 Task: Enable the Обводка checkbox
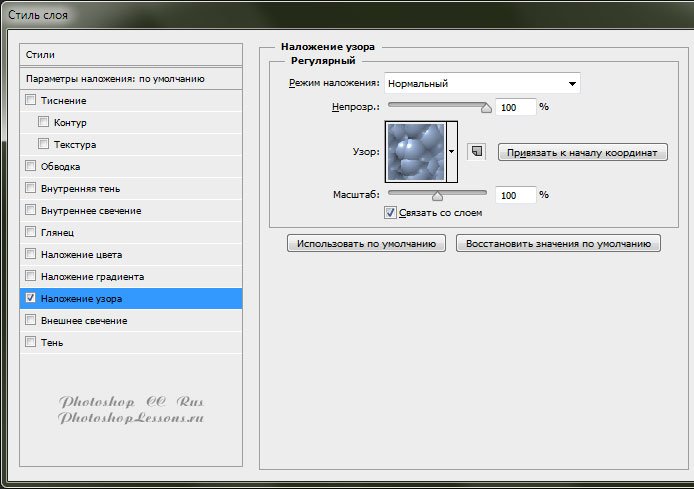tap(30, 166)
